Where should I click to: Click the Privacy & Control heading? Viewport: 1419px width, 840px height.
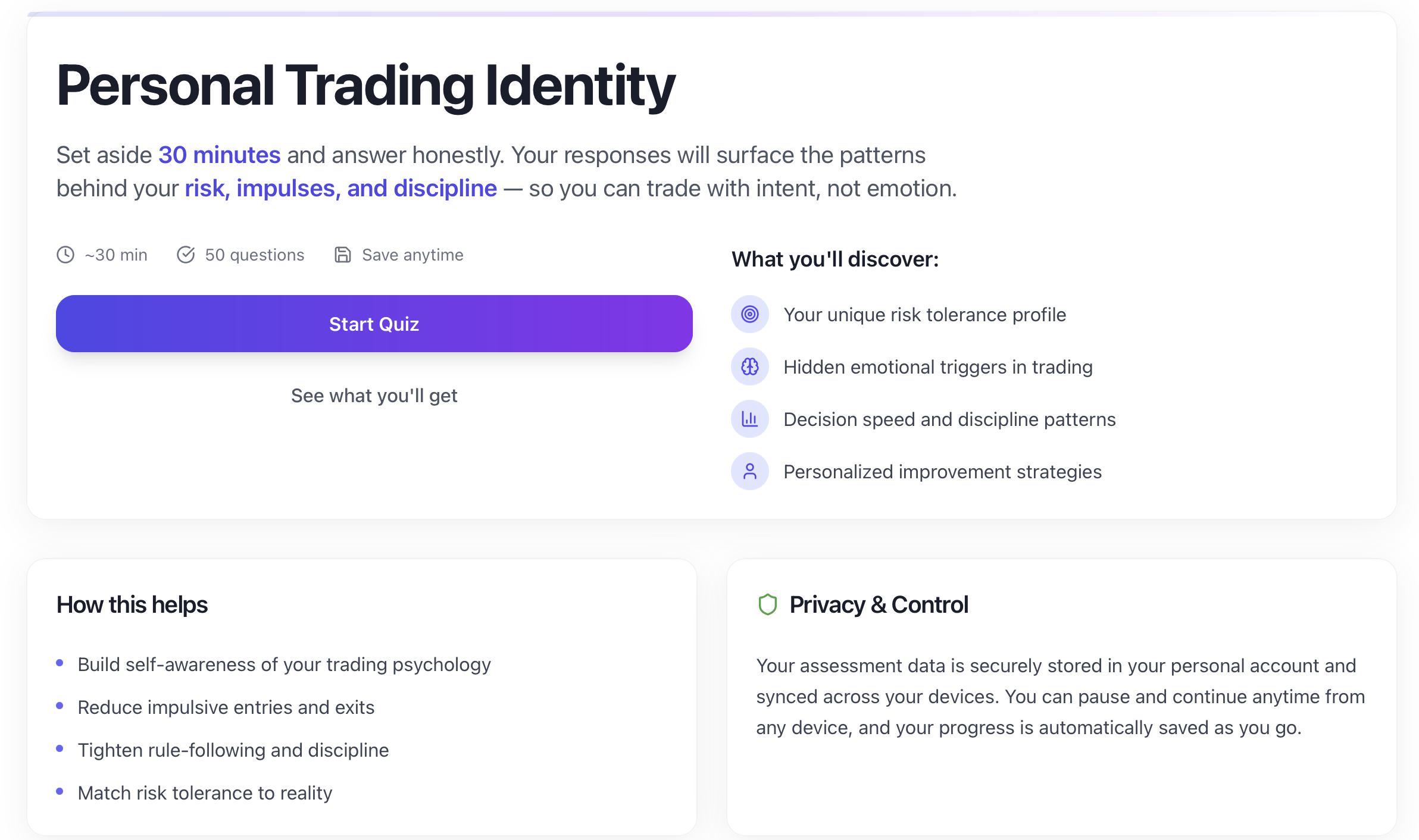coord(879,604)
